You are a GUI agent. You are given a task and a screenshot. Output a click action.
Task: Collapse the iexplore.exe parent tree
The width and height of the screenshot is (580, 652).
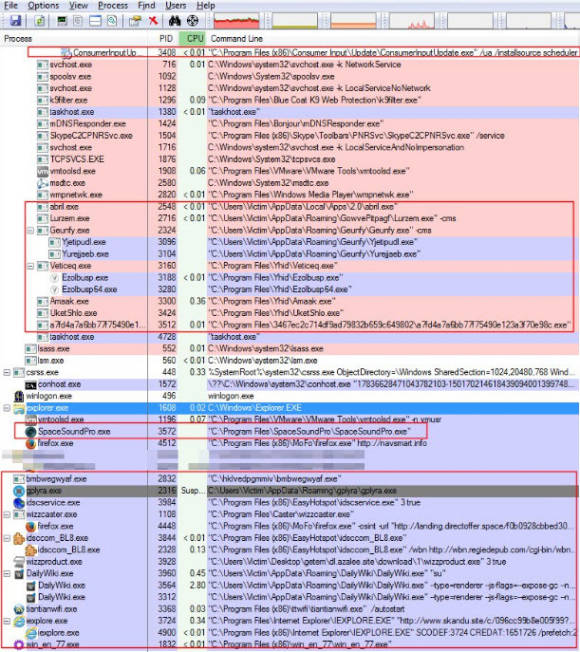pos(7,621)
